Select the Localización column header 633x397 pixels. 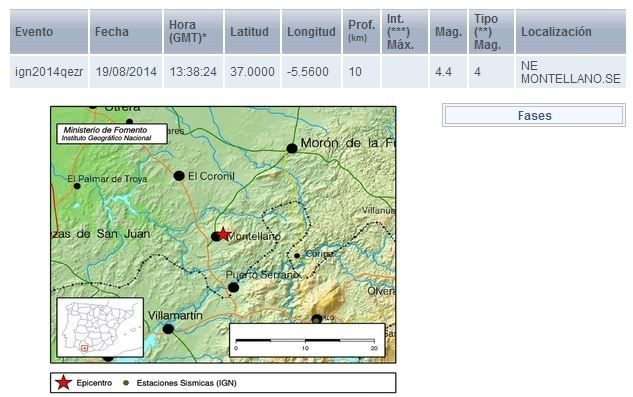point(571,32)
